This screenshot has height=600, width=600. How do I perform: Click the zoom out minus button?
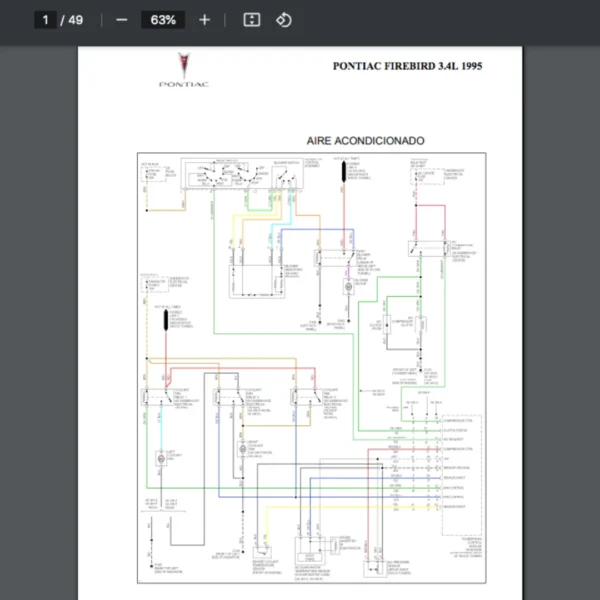point(122,20)
